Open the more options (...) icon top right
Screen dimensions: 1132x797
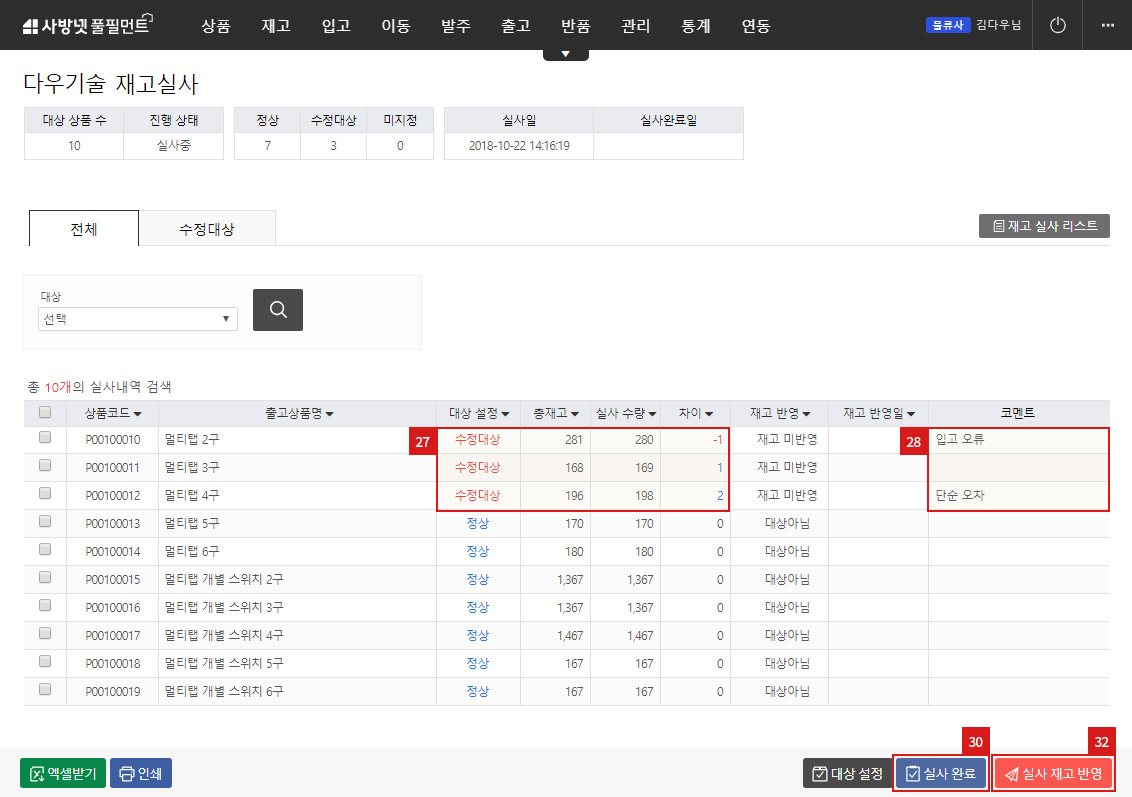click(x=1107, y=26)
